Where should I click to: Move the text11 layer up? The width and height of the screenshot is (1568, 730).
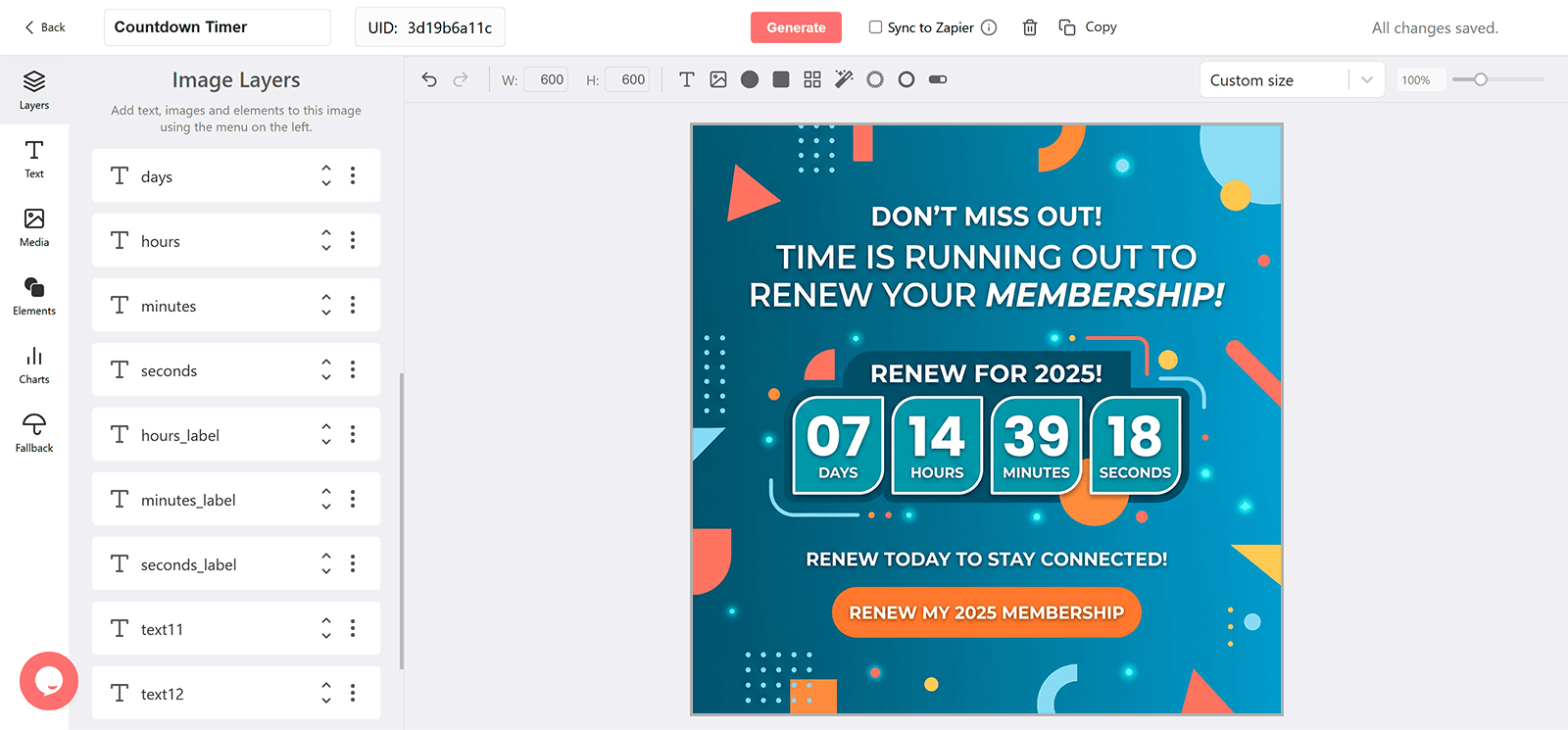[326, 620]
